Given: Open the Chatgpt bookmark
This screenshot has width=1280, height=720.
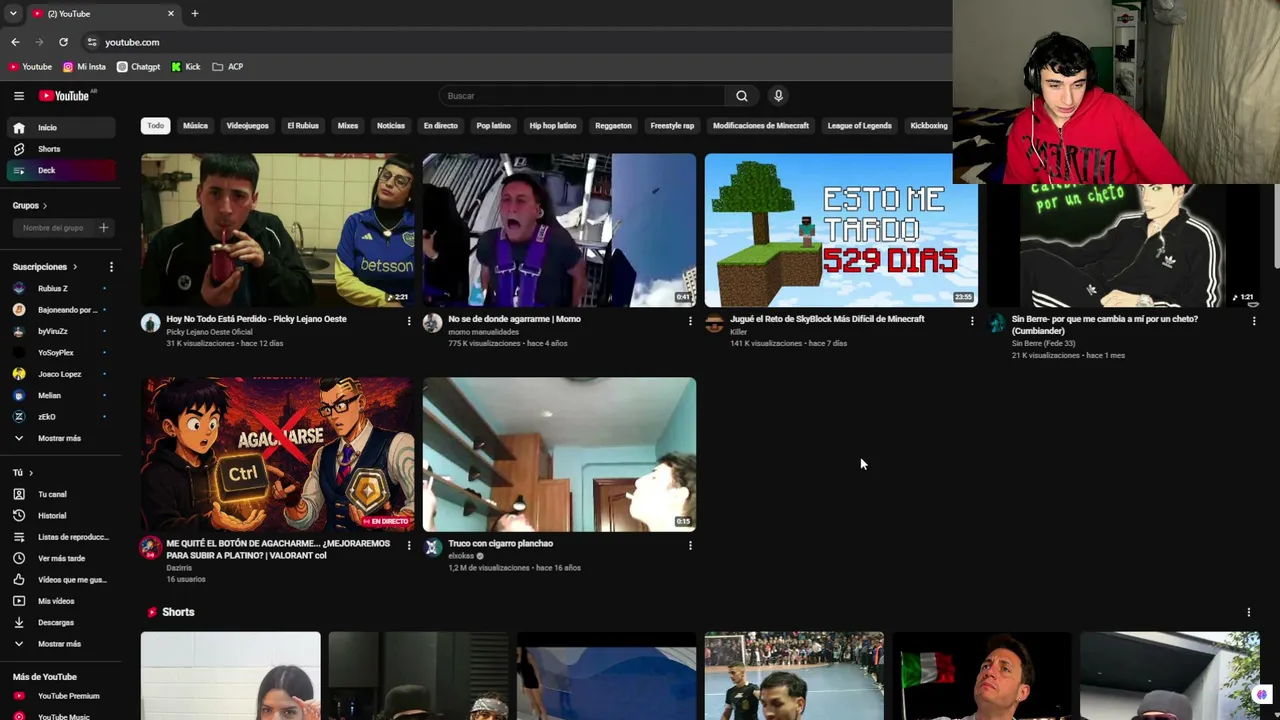Looking at the screenshot, I should click(x=138, y=67).
